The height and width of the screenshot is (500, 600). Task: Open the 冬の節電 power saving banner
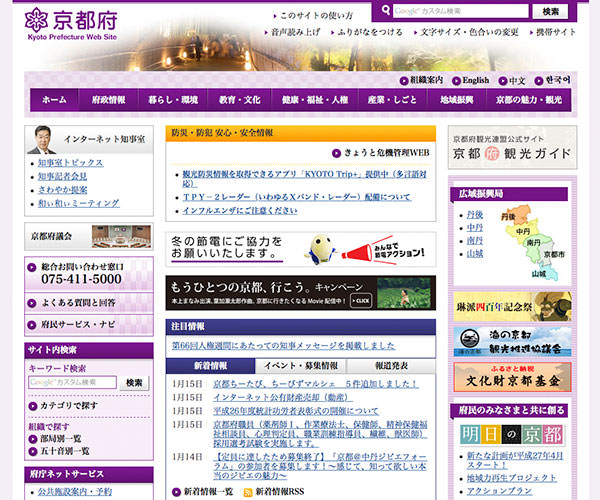(300, 249)
